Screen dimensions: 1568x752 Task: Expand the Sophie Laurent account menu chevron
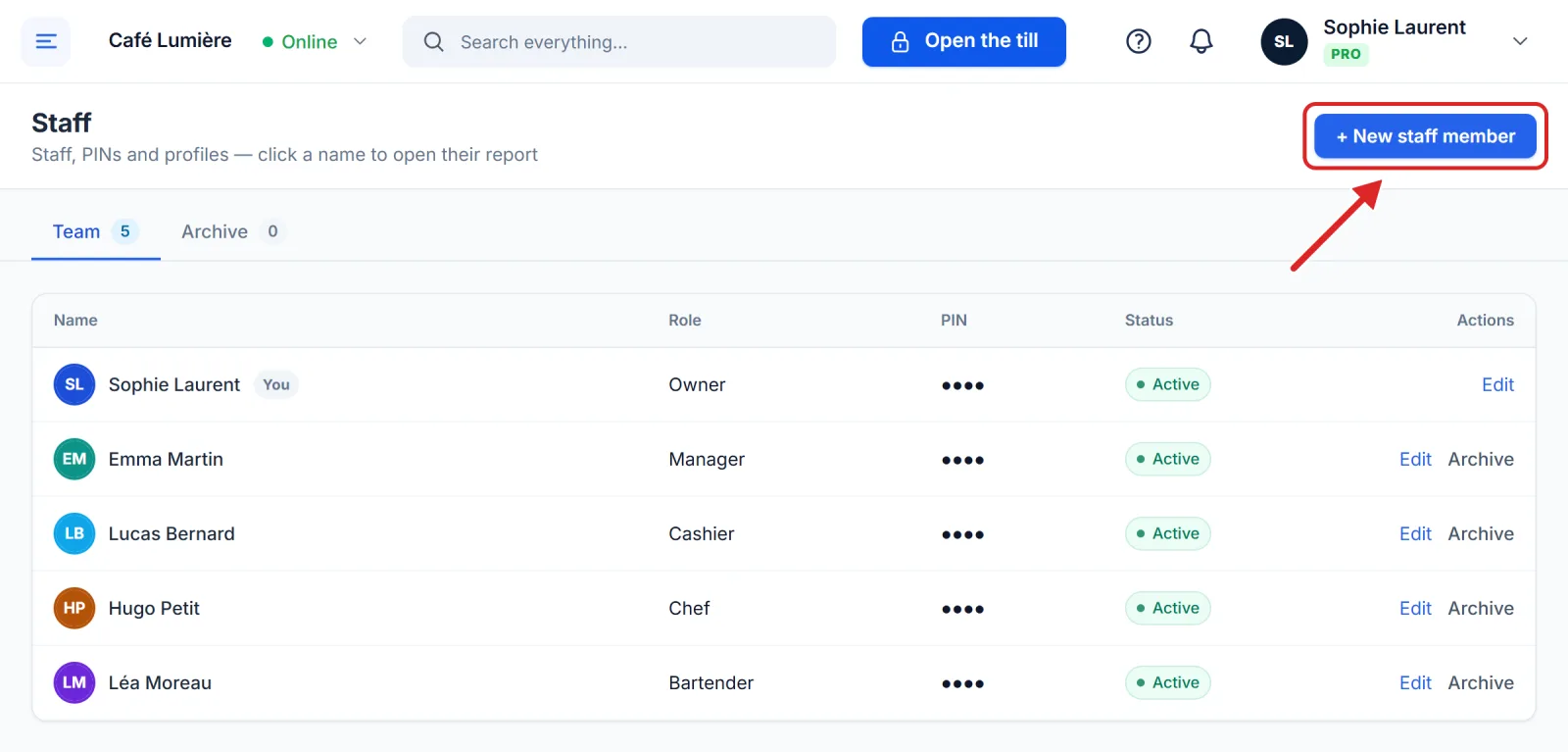coord(1520,41)
